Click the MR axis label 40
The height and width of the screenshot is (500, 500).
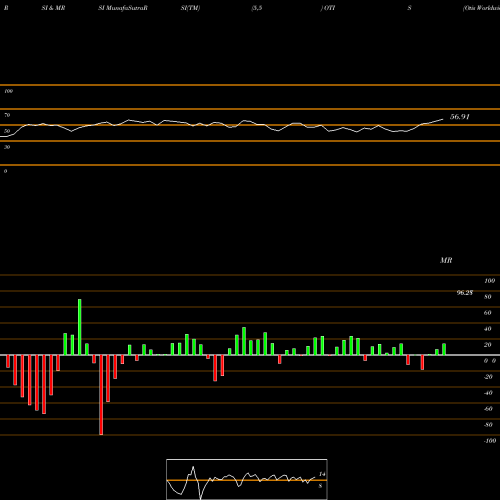click(488, 329)
